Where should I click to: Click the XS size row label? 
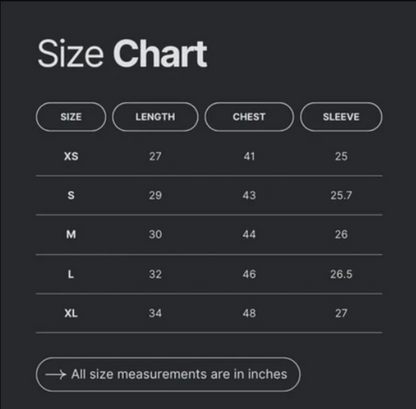(71, 156)
